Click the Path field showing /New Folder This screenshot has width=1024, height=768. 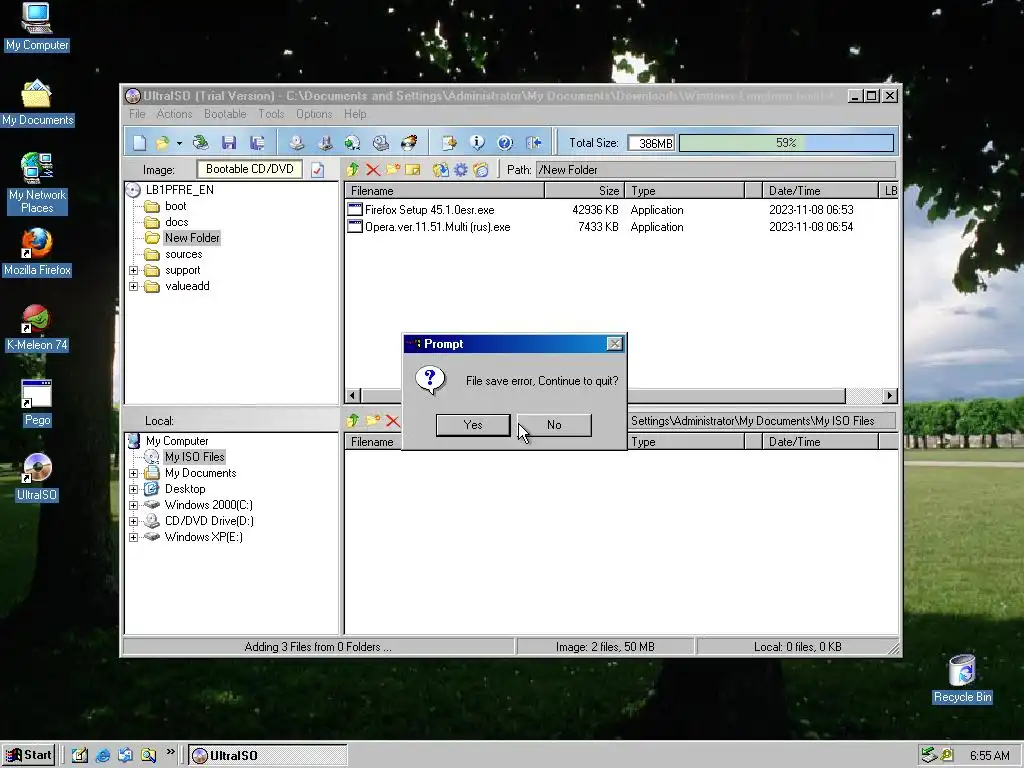point(716,170)
